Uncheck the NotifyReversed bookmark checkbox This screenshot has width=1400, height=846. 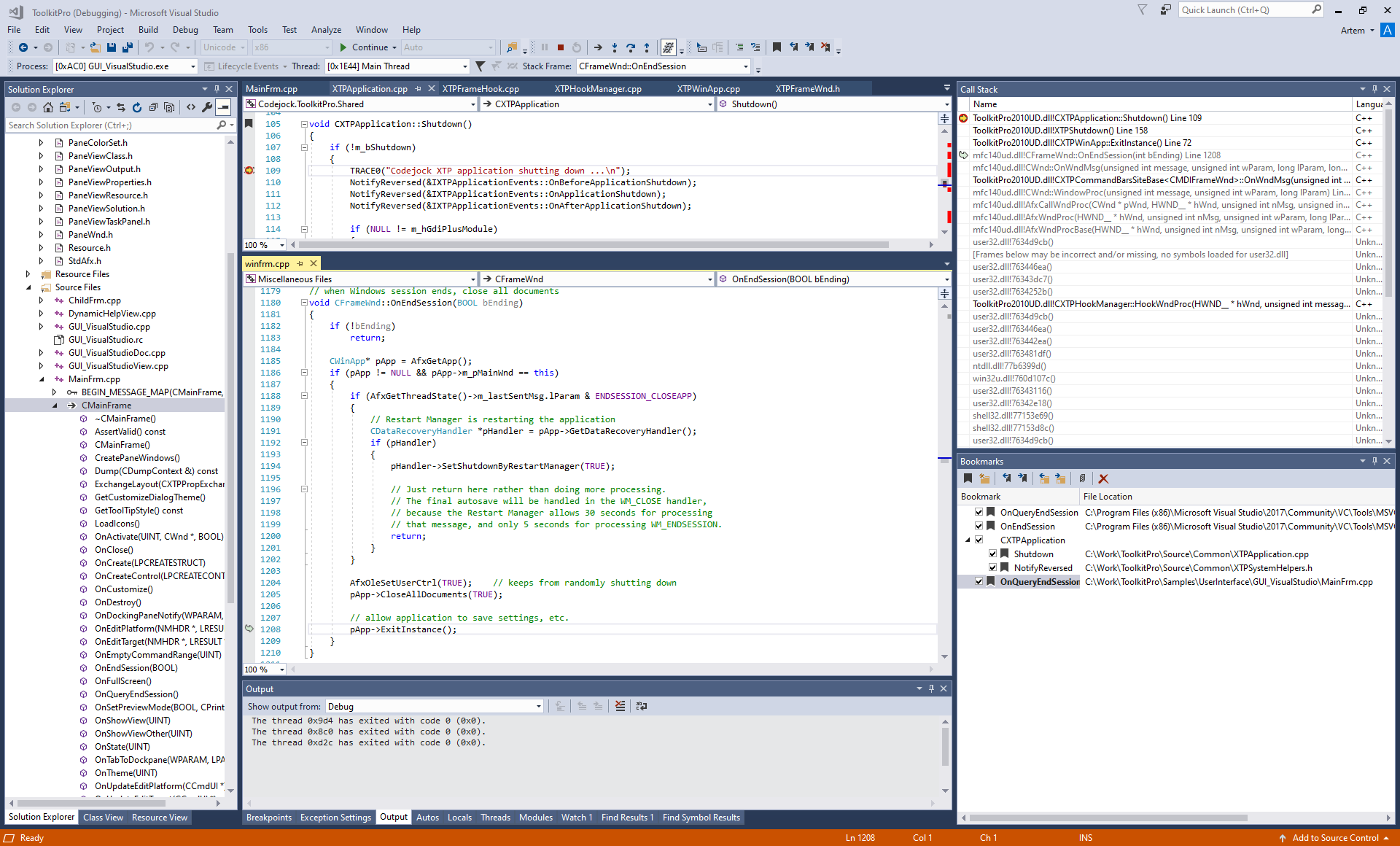tap(992, 568)
